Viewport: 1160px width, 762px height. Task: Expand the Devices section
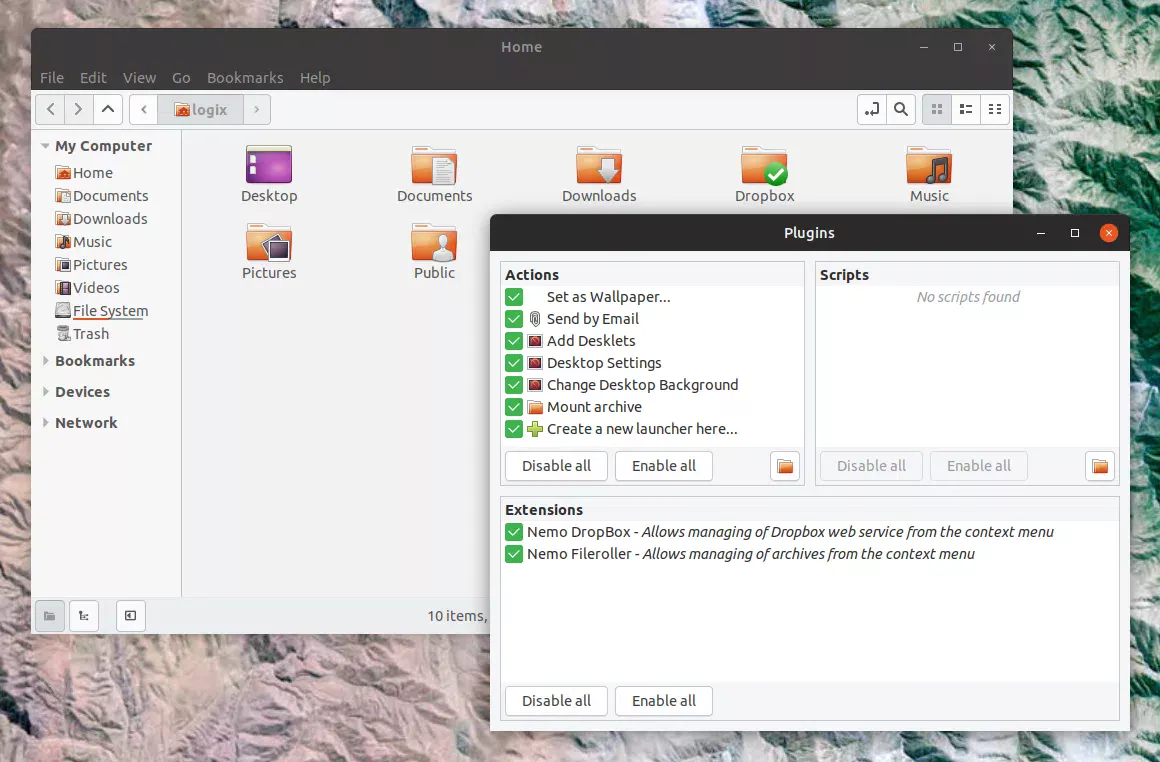click(x=44, y=391)
